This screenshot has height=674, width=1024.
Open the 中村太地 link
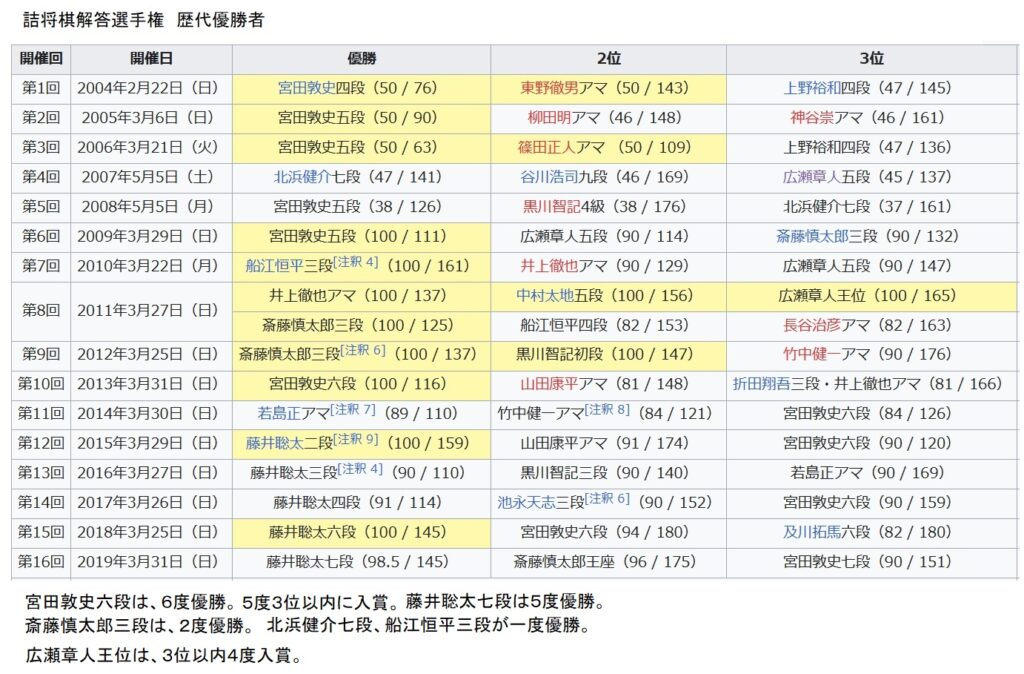pyautogui.click(x=545, y=295)
